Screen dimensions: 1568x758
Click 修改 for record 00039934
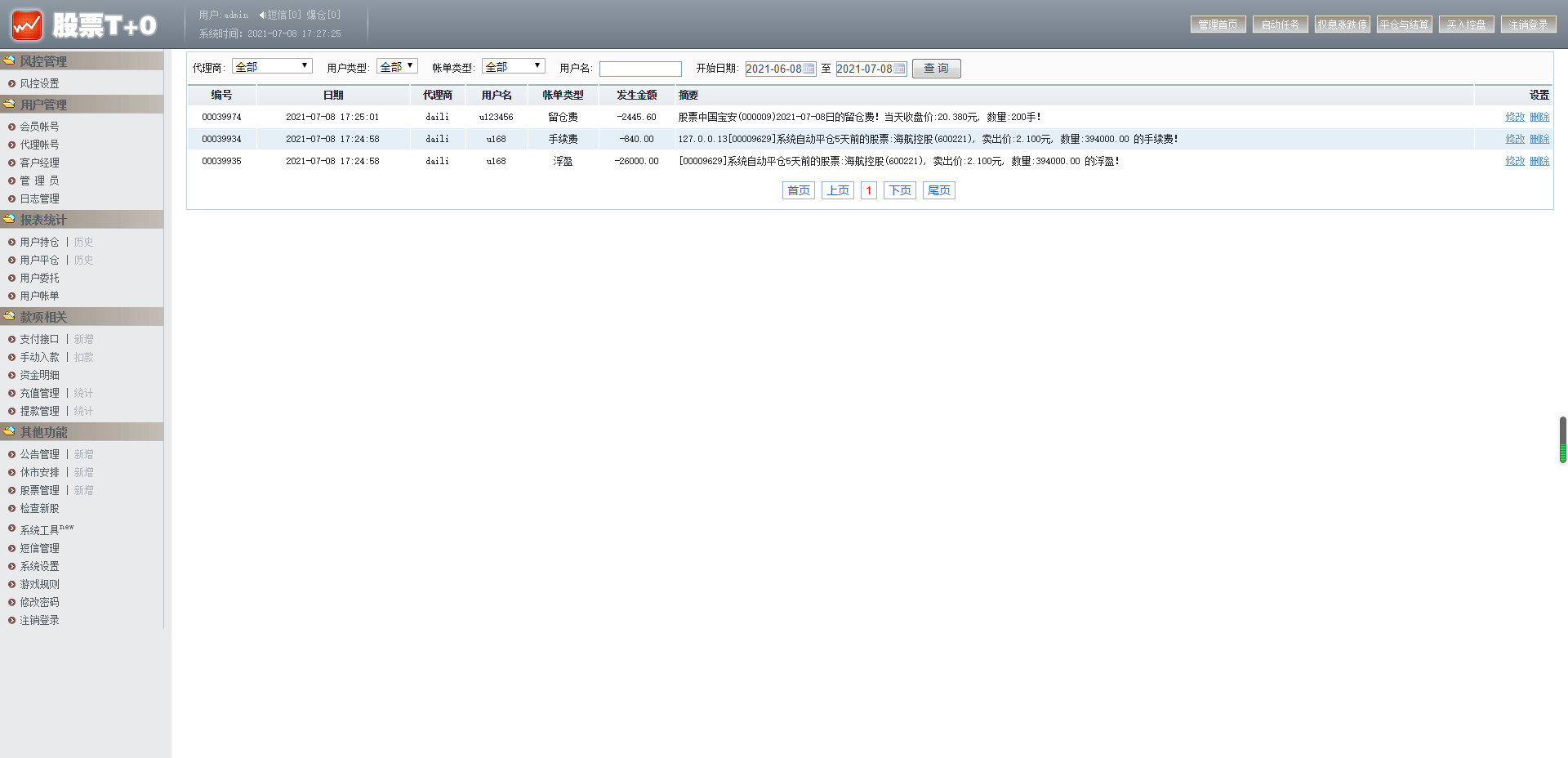point(1515,139)
